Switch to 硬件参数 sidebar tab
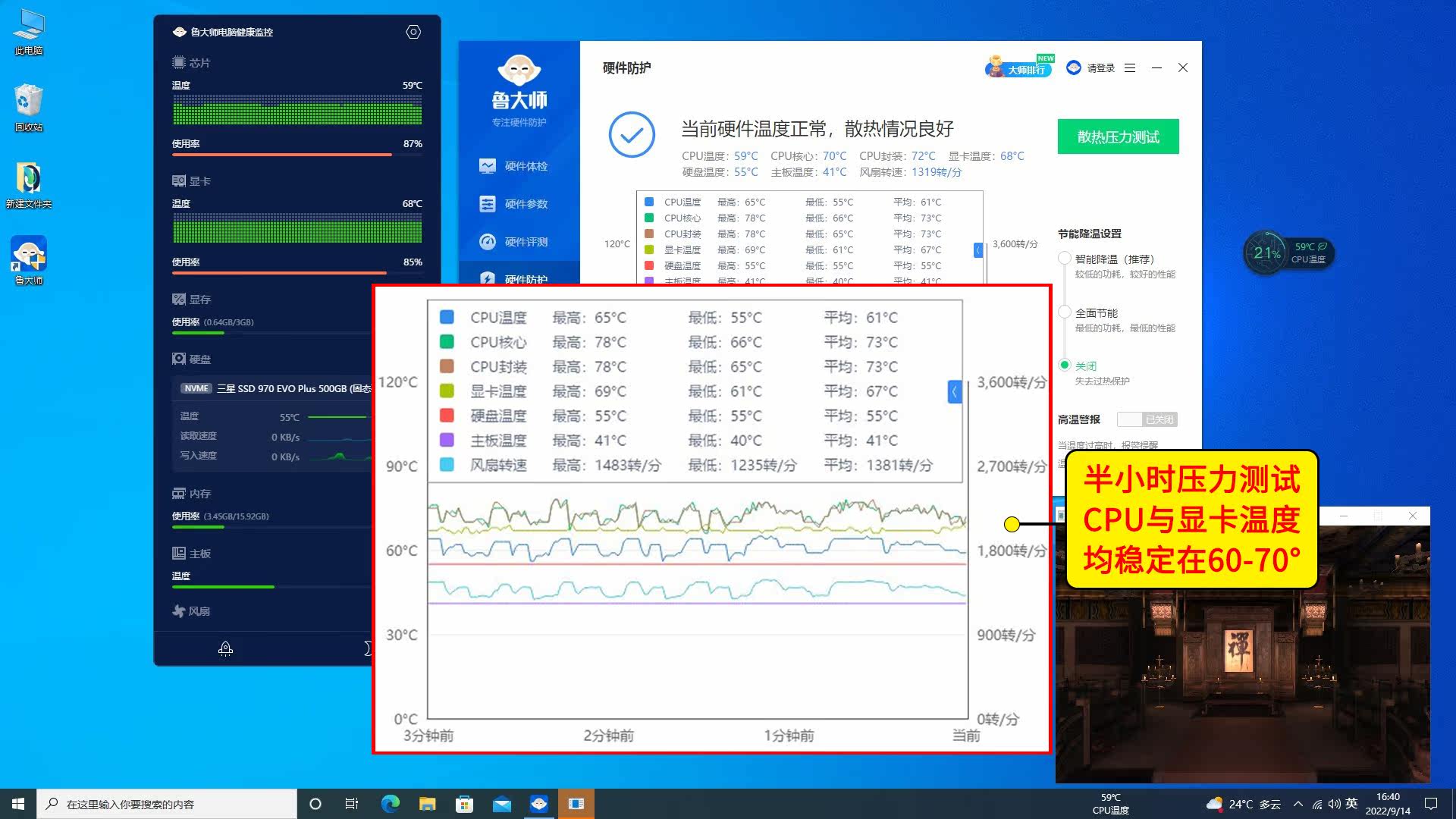This screenshot has height=819, width=1456. coord(525,204)
